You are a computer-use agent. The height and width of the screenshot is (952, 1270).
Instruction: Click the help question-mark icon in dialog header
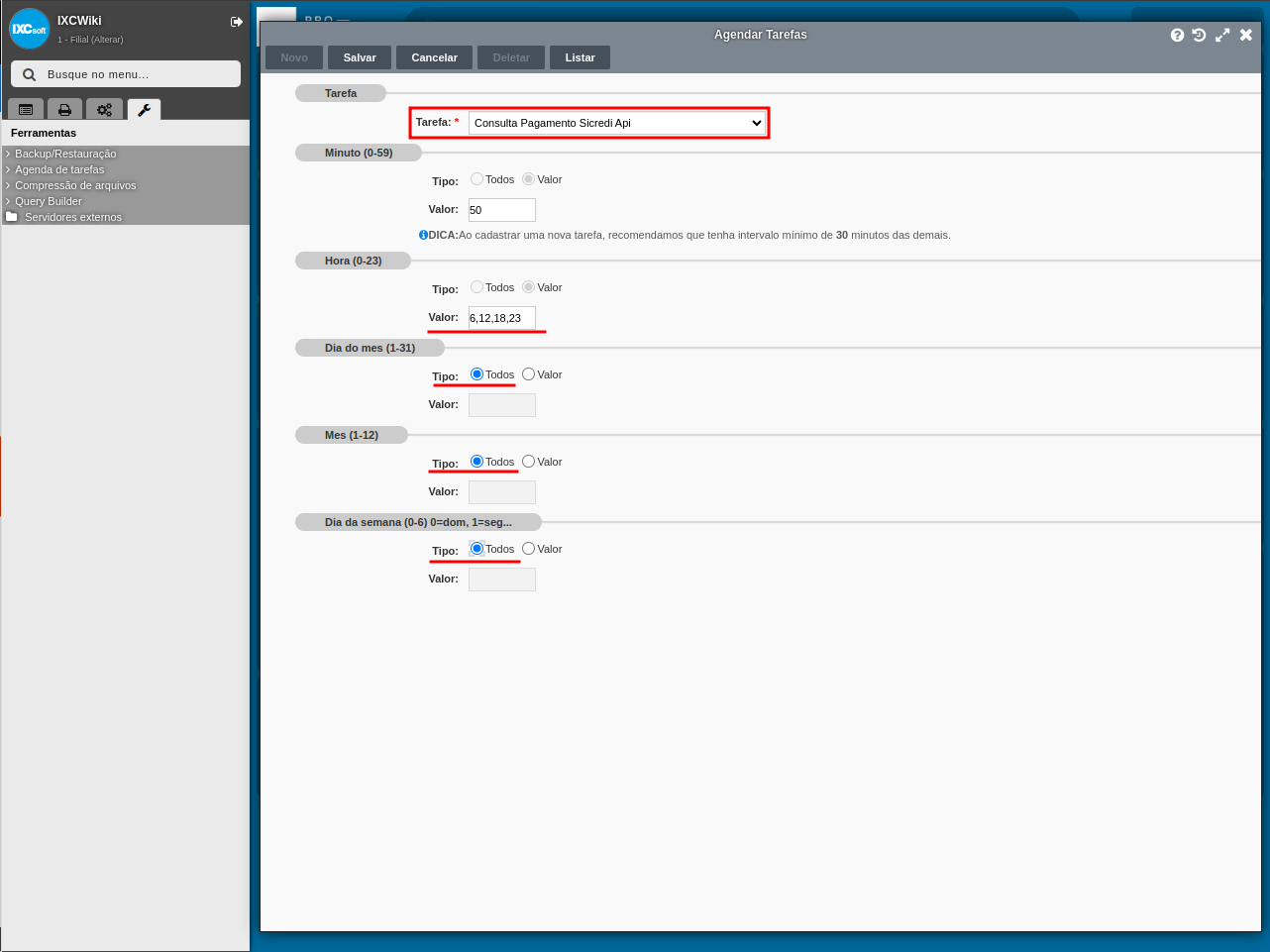(1177, 35)
